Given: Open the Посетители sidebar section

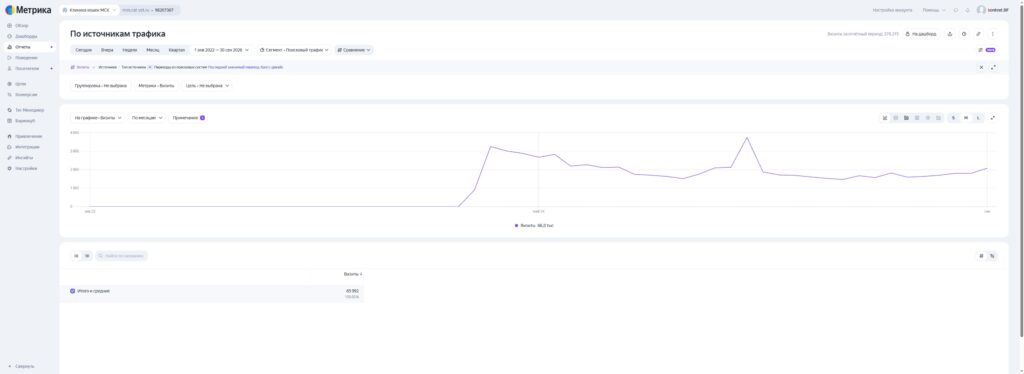Looking at the screenshot, I should pos(27,68).
